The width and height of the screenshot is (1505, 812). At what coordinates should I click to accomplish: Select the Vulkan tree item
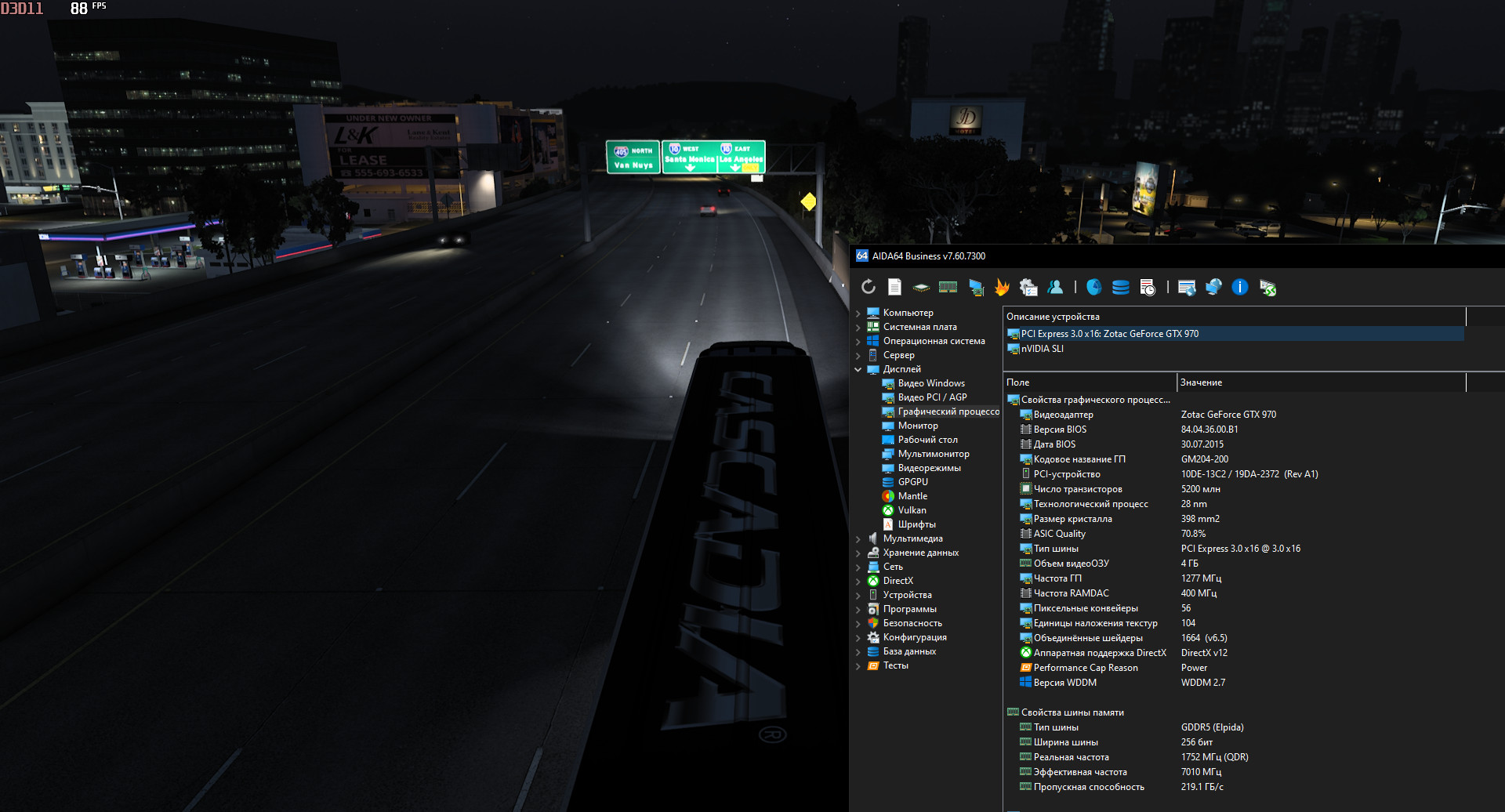(912, 510)
